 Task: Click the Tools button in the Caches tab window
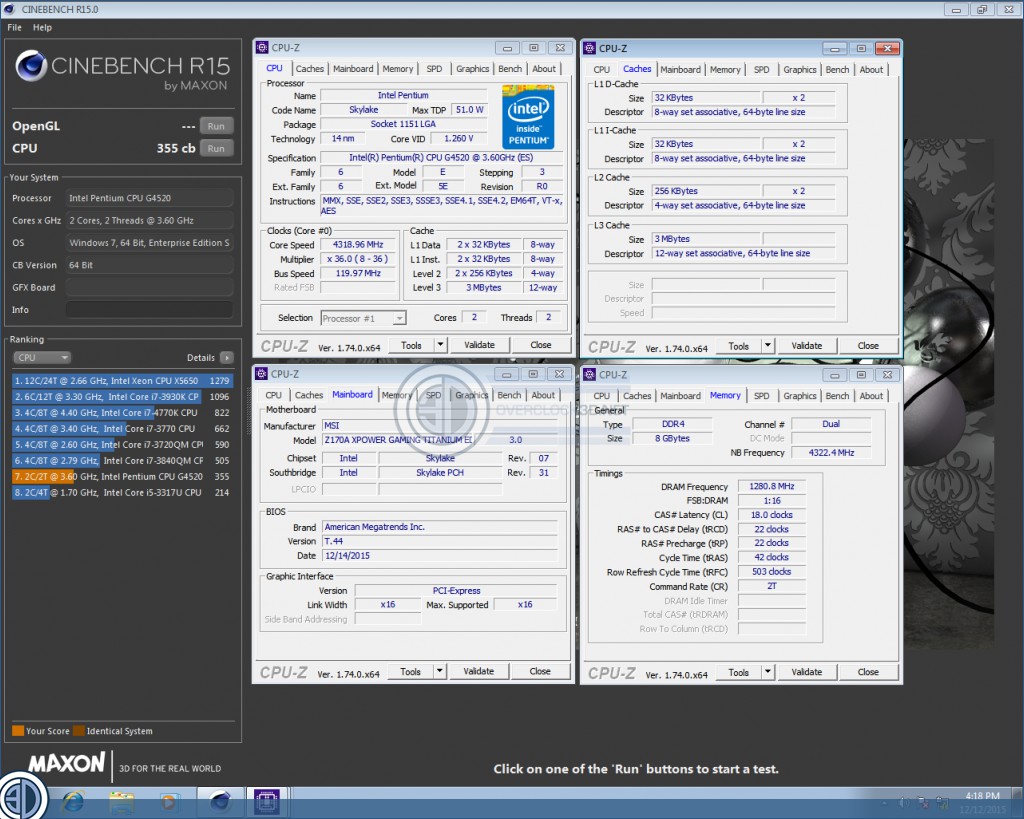(x=739, y=345)
